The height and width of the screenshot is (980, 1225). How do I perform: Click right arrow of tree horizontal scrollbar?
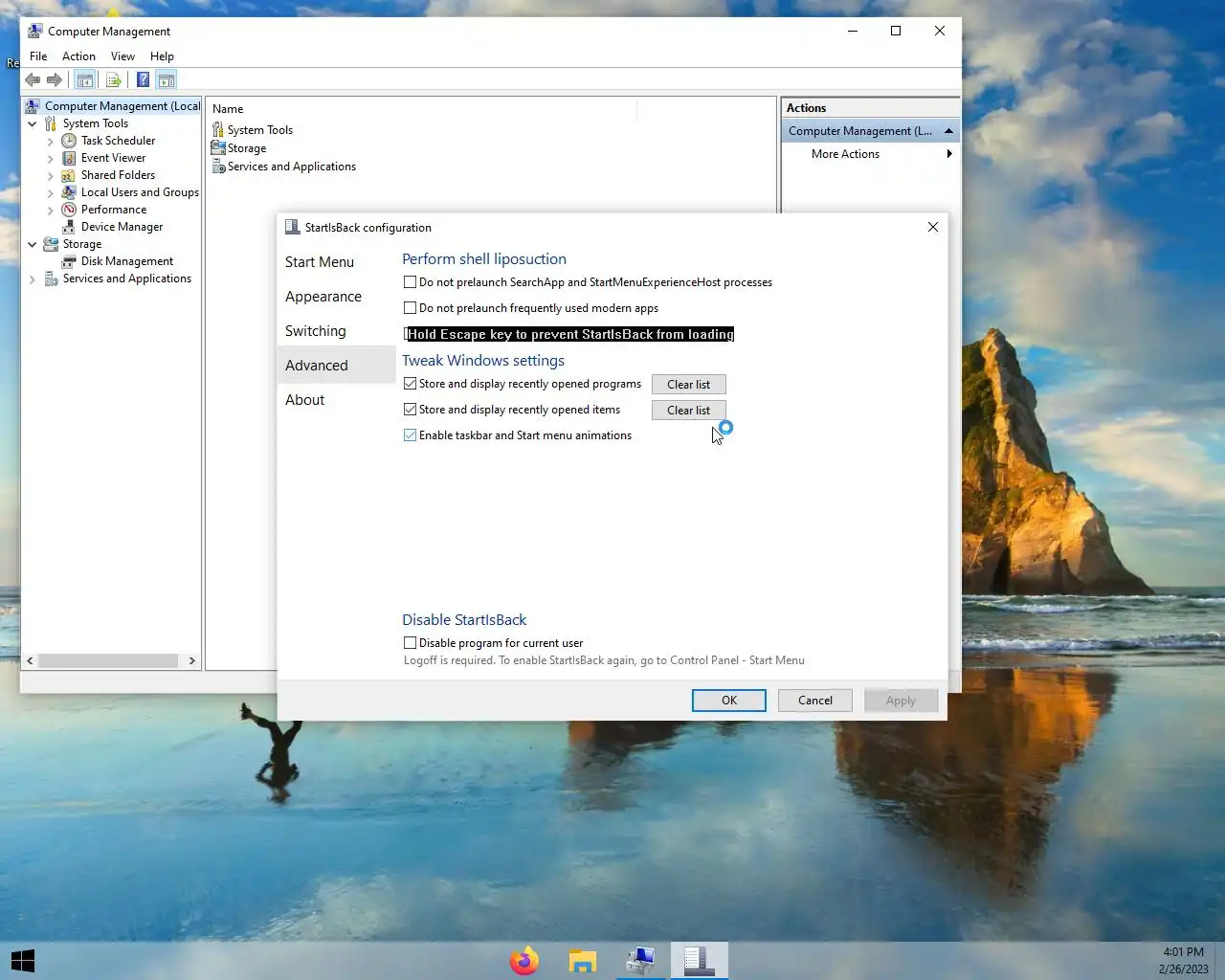click(192, 660)
